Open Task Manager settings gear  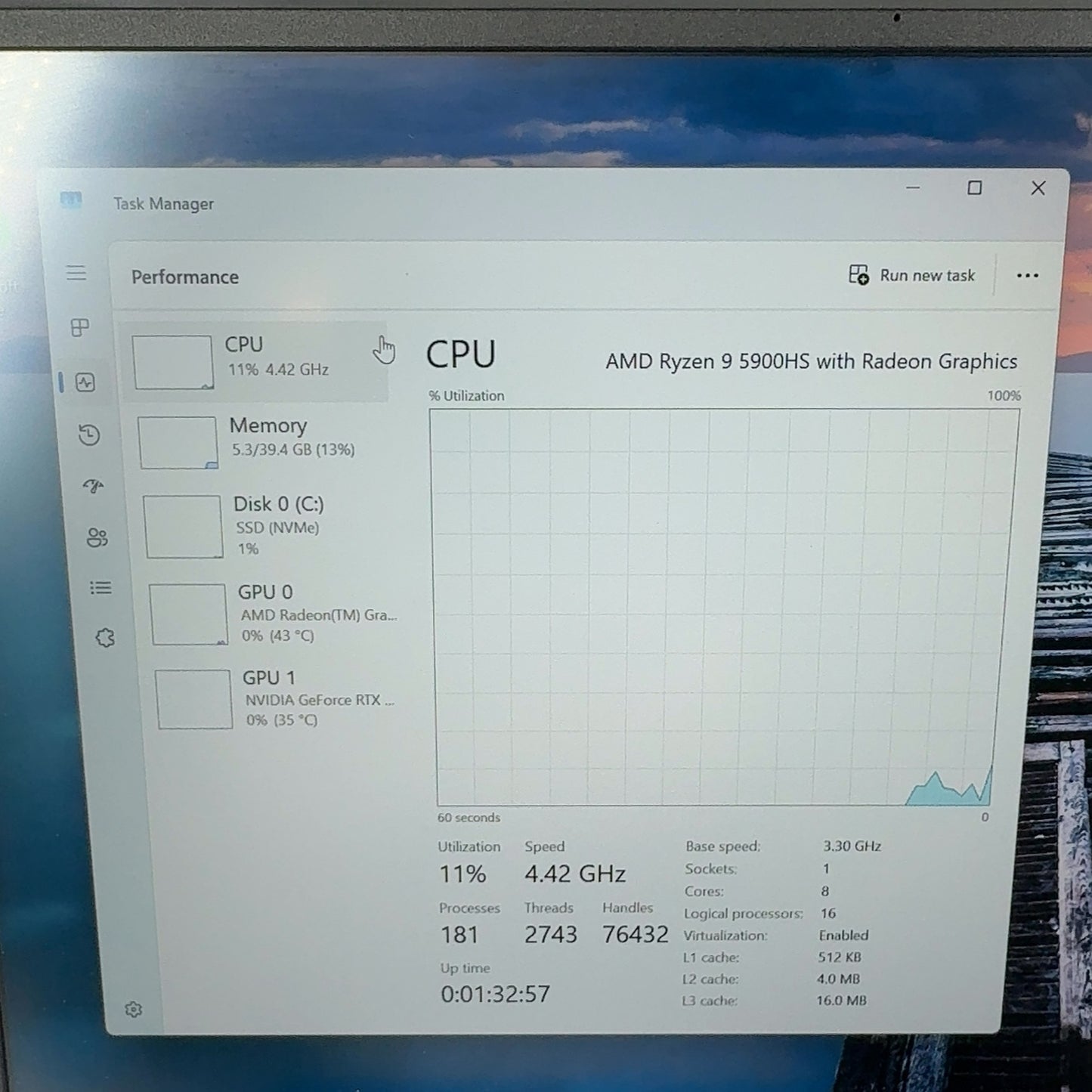(134, 1010)
